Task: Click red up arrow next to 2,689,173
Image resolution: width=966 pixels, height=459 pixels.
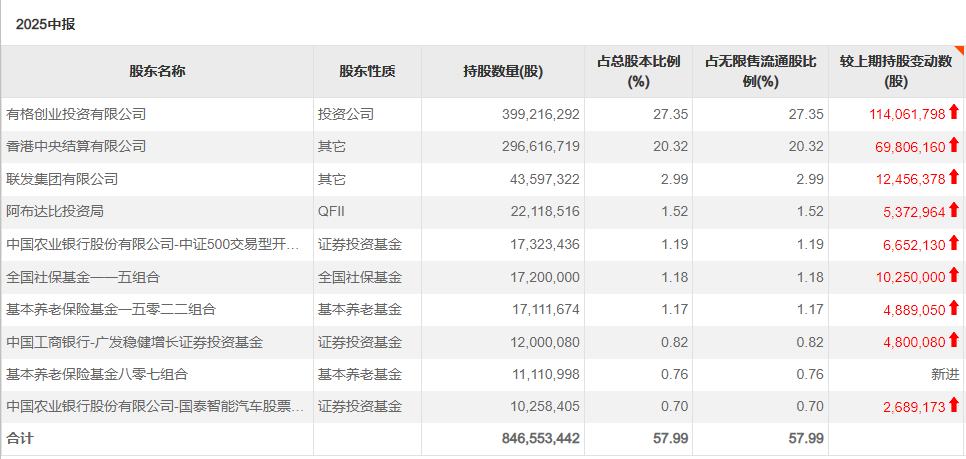Action: point(954,405)
